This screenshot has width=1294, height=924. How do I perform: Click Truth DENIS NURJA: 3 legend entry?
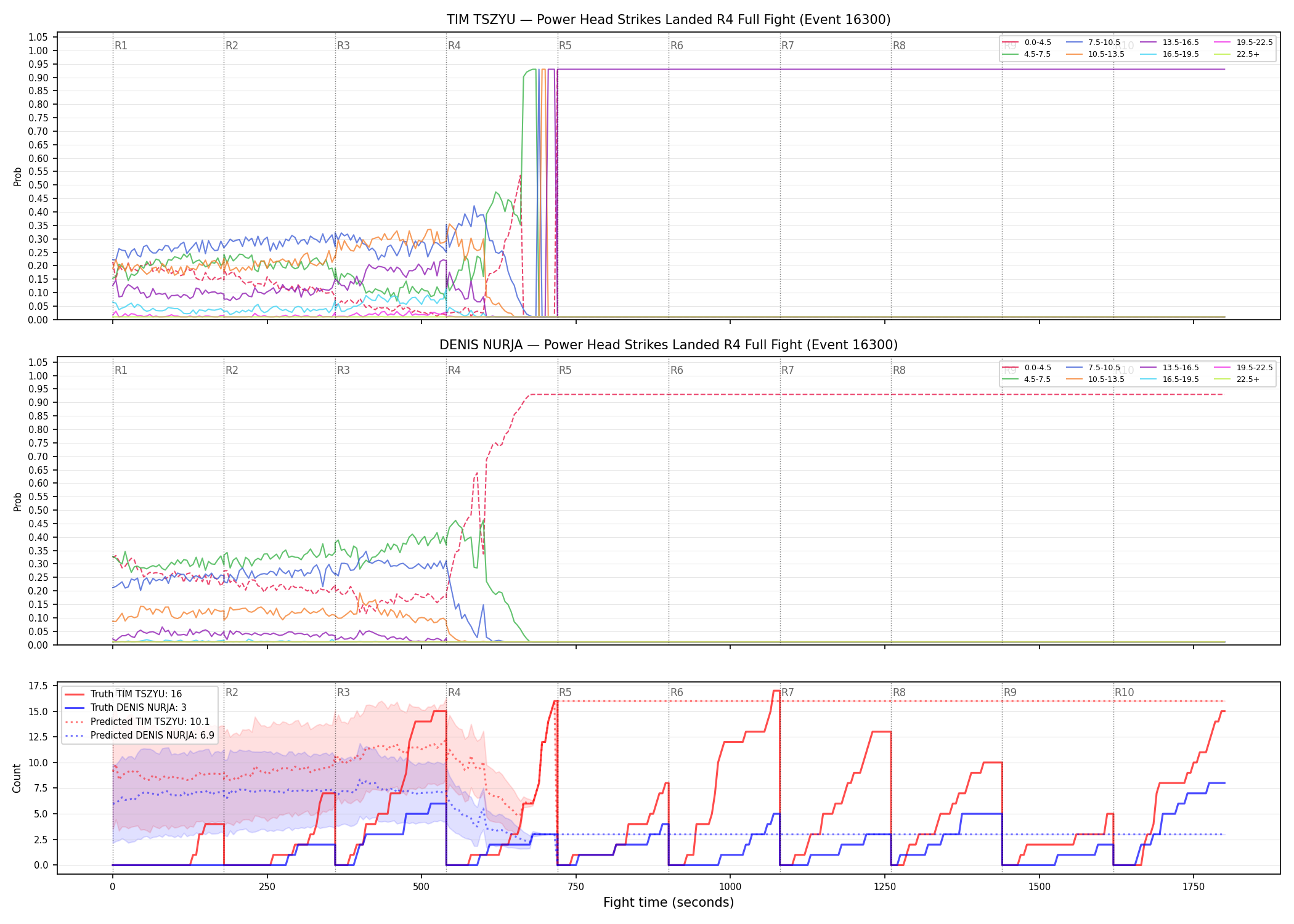click(126, 708)
